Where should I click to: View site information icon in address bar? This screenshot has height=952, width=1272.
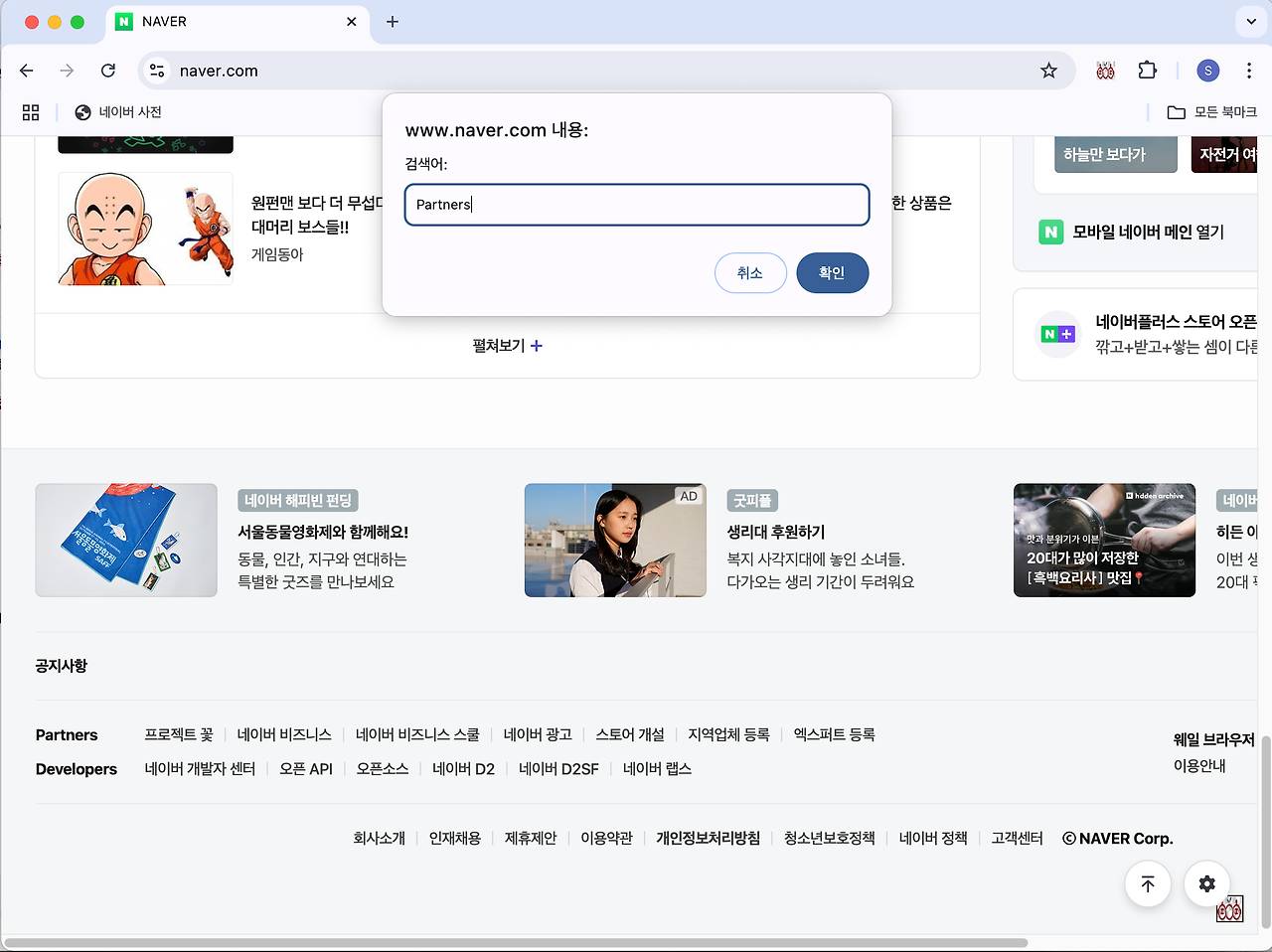[x=157, y=71]
